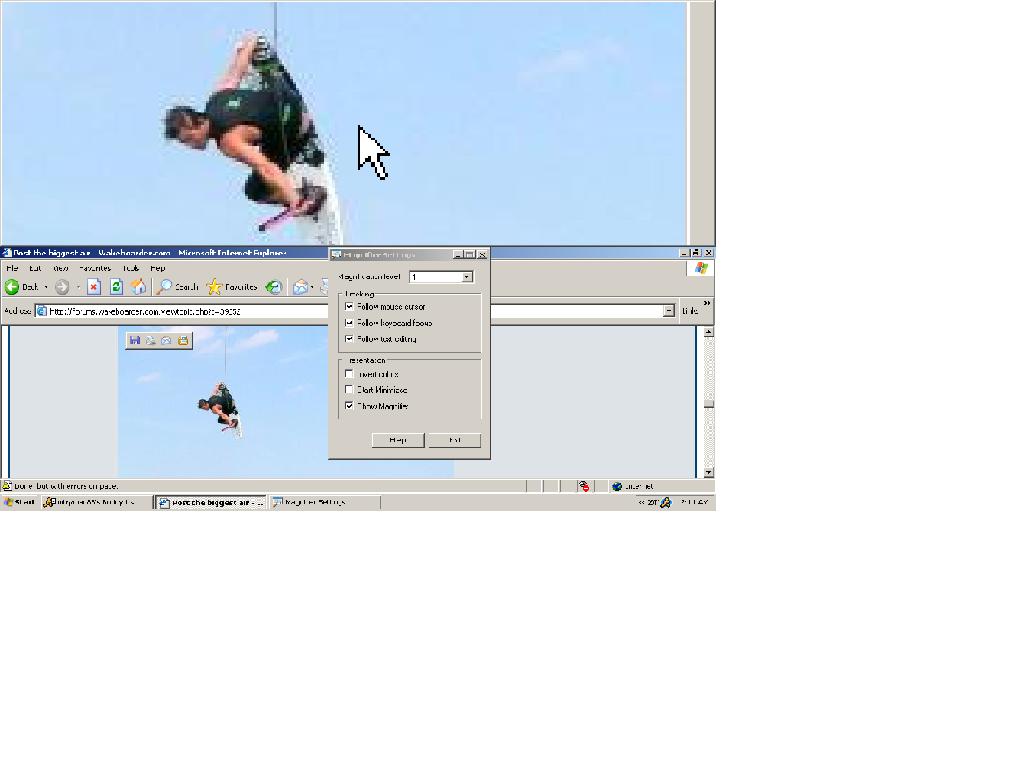Click the Help button in Magnifier Settings

pyautogui.click(x=397, y=440)
